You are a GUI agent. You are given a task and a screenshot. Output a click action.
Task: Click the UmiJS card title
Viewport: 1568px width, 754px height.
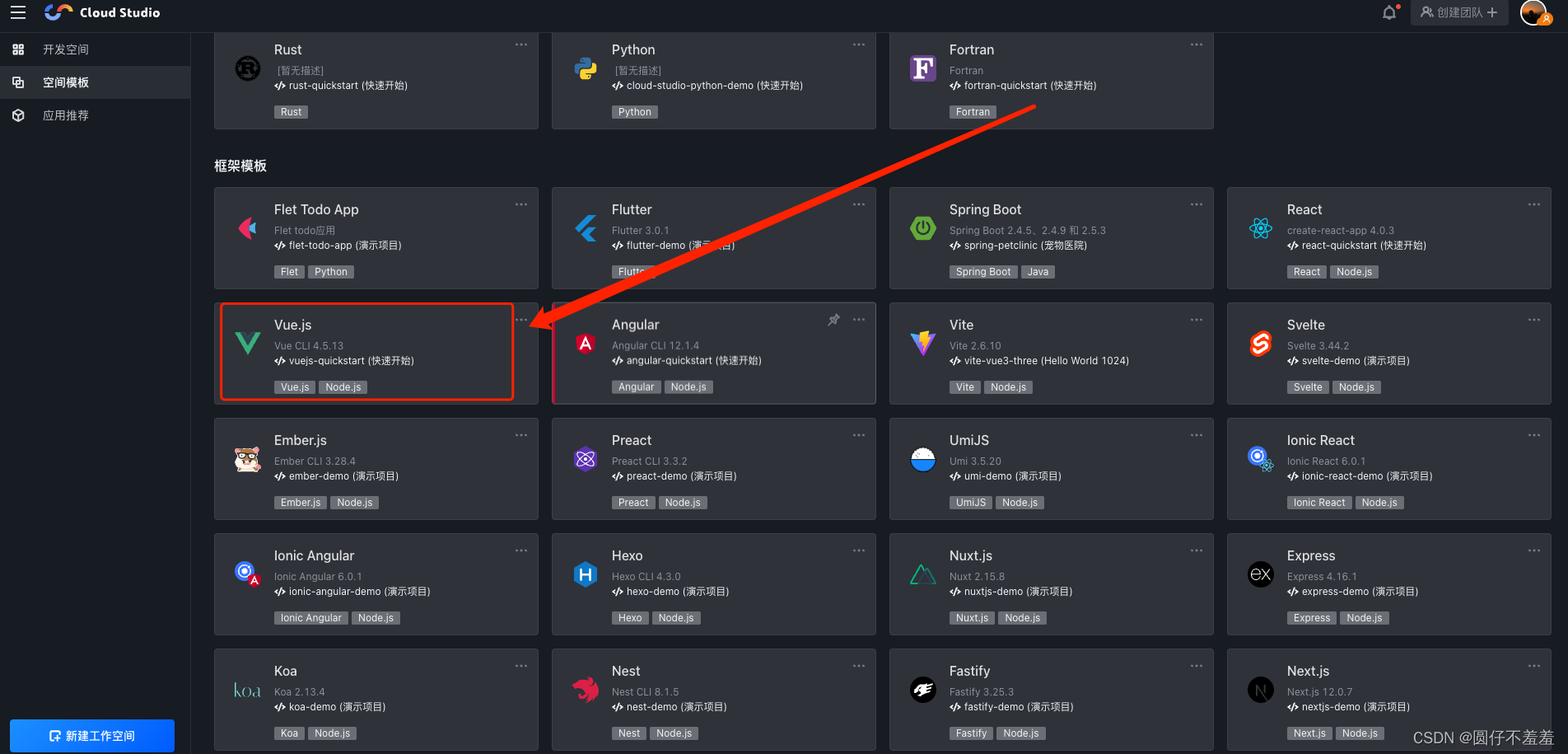[x=969, y=440]
